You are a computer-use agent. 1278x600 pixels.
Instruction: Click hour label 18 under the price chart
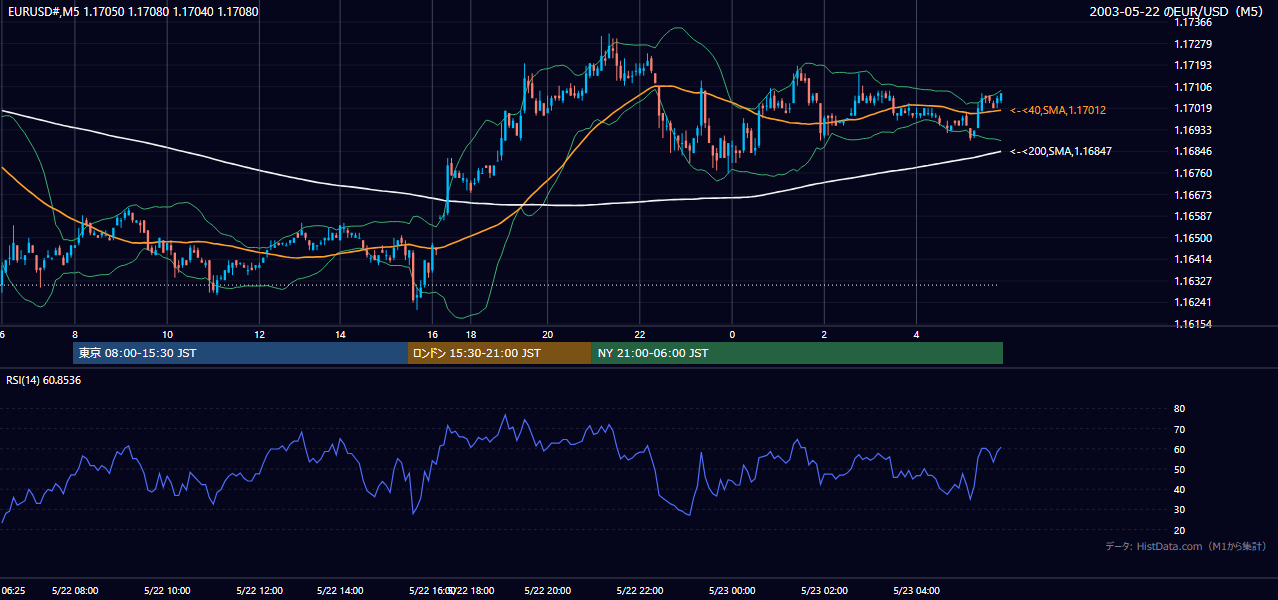470,334
